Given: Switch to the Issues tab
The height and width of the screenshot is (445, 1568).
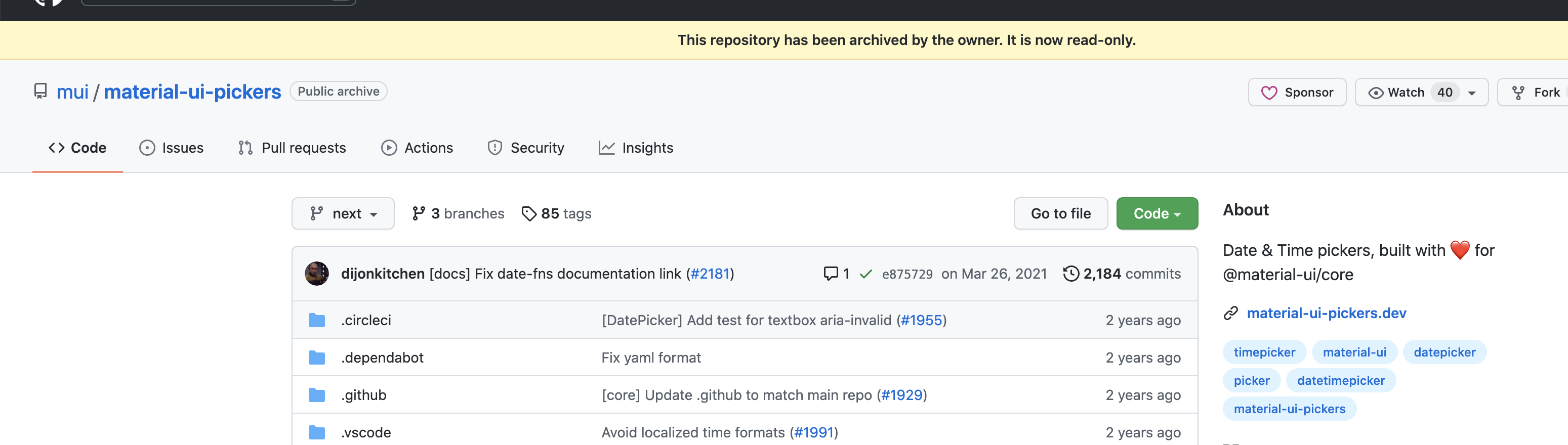Looking at the screenshot, I should (171, 148).
